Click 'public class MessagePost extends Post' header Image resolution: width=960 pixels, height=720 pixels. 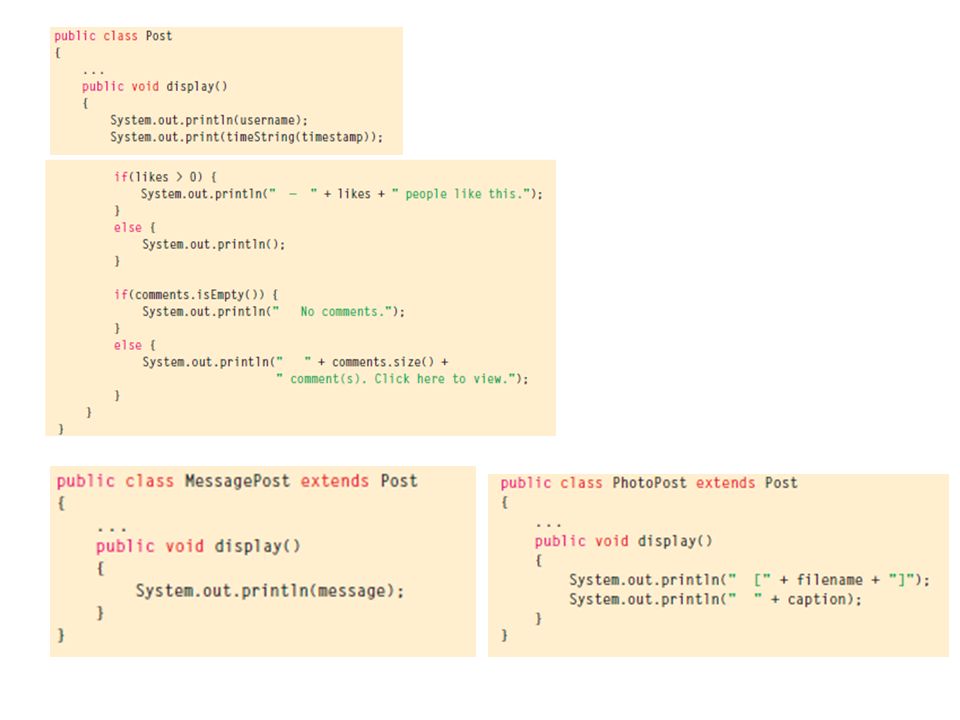click(x=237, y=481)
